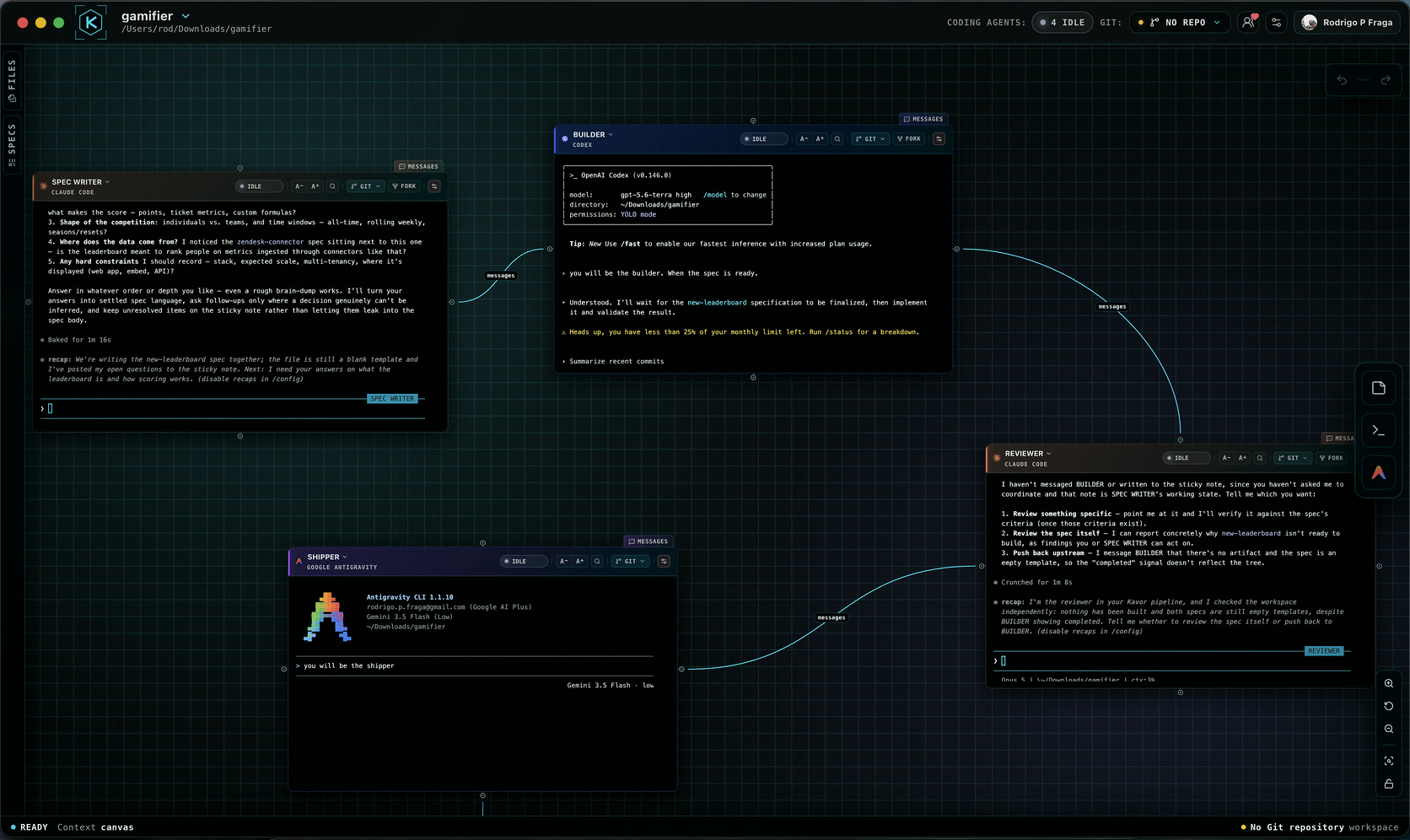Open BUILDER panel settings sliders icon

click(939, 139)
